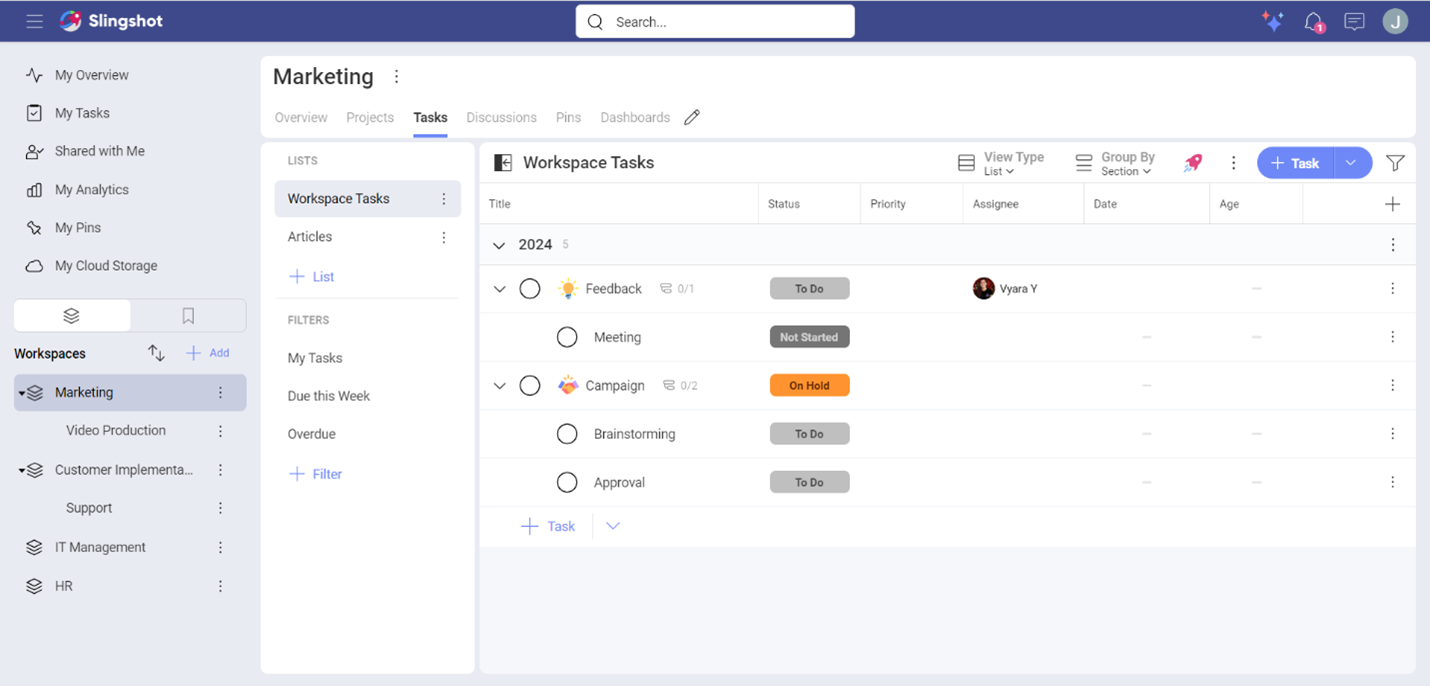Click the blue Task button
The image size is (1430, 686).
tap(1295, 163)
